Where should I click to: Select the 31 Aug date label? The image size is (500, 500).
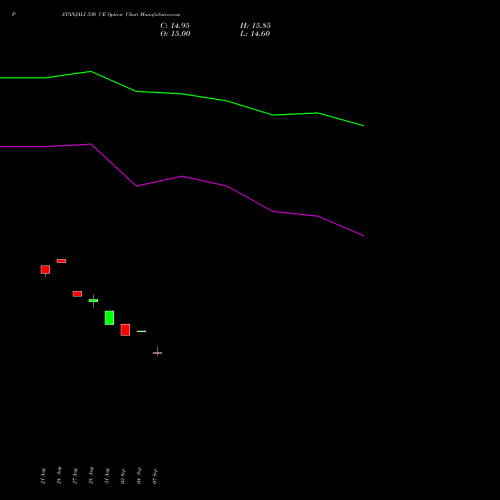click(x=107, y=476)
